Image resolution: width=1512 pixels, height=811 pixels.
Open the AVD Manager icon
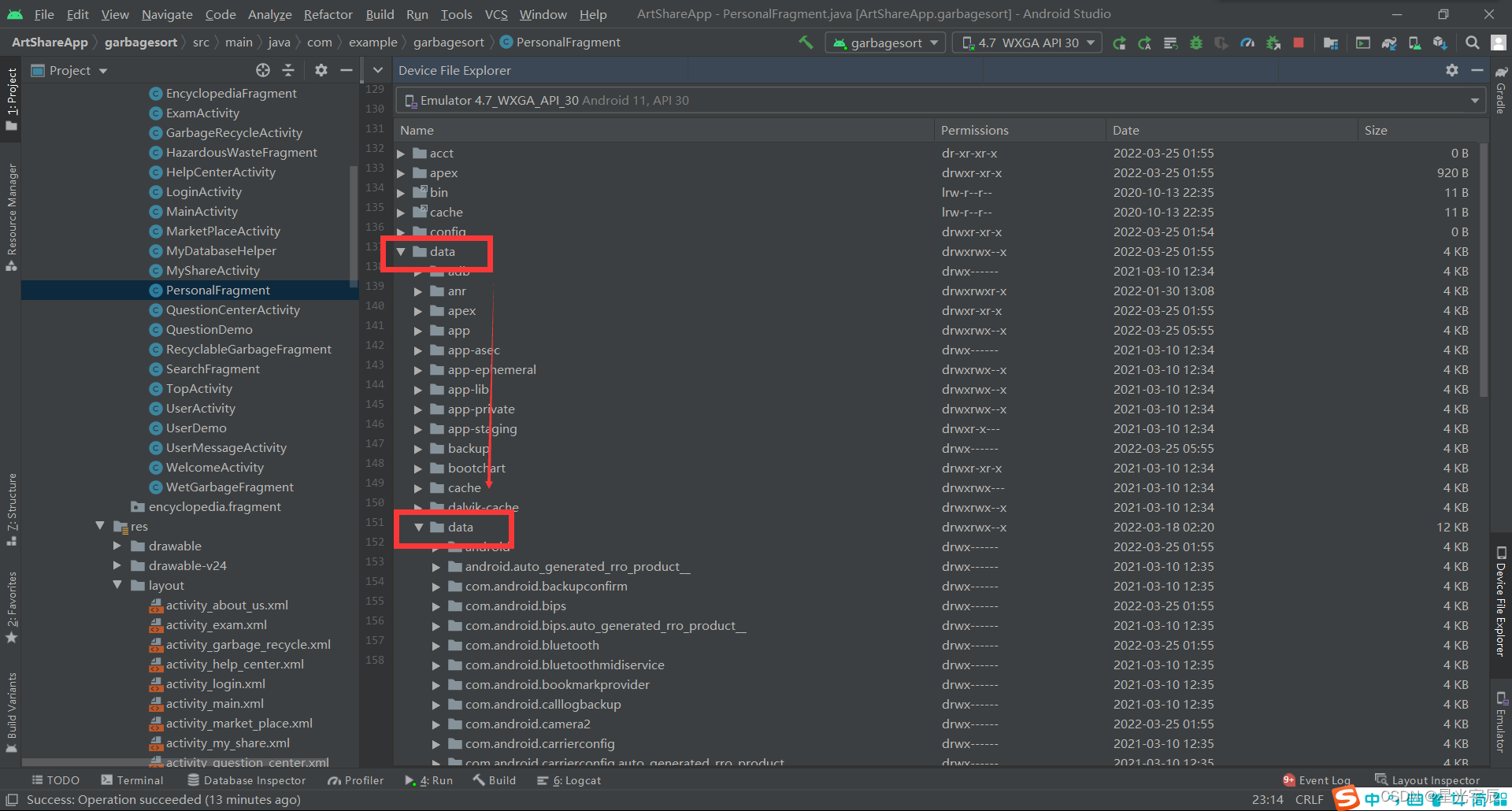[x=1414, y=43]
